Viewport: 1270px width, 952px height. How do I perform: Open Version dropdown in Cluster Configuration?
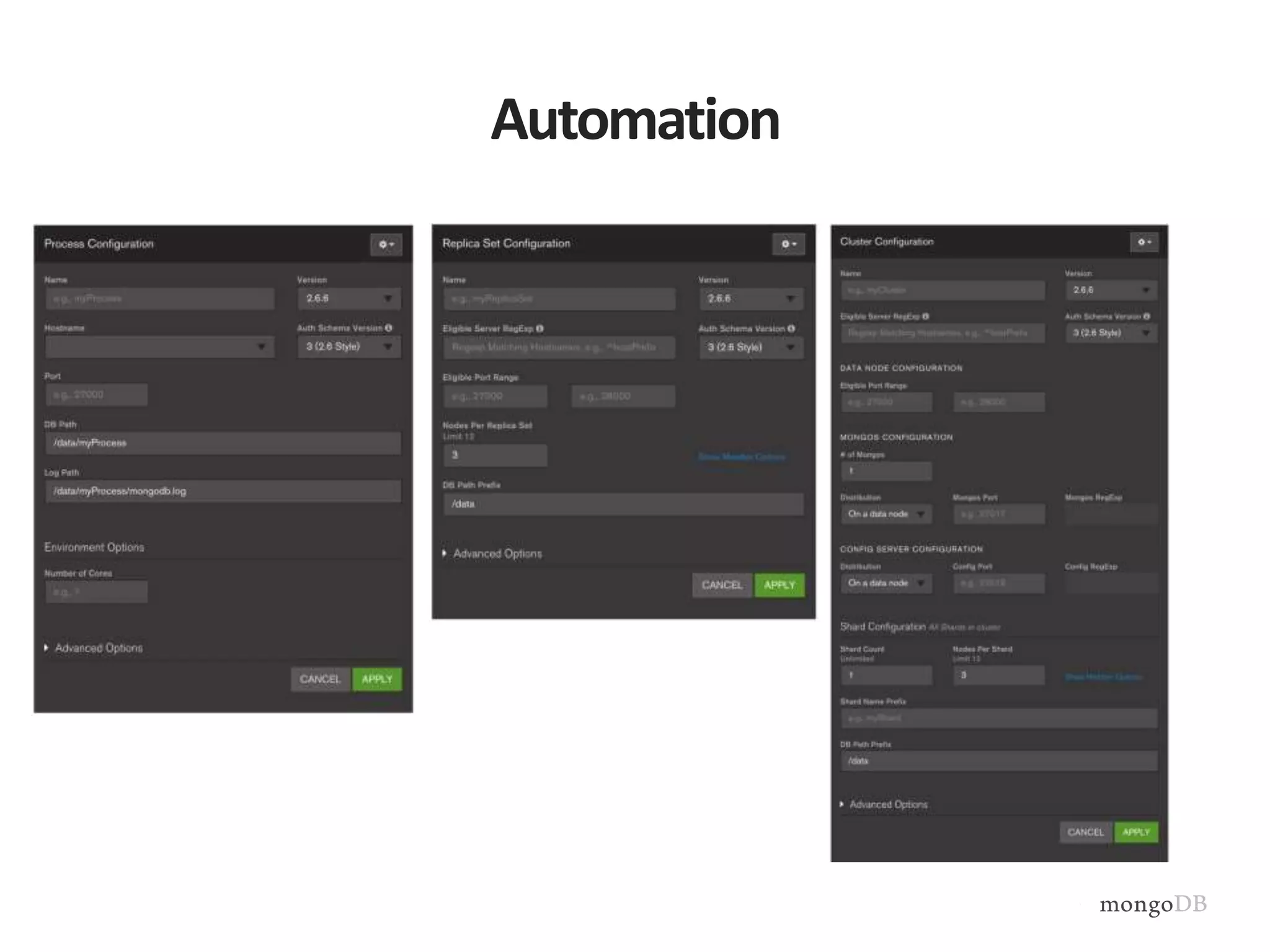point(1111,290)
